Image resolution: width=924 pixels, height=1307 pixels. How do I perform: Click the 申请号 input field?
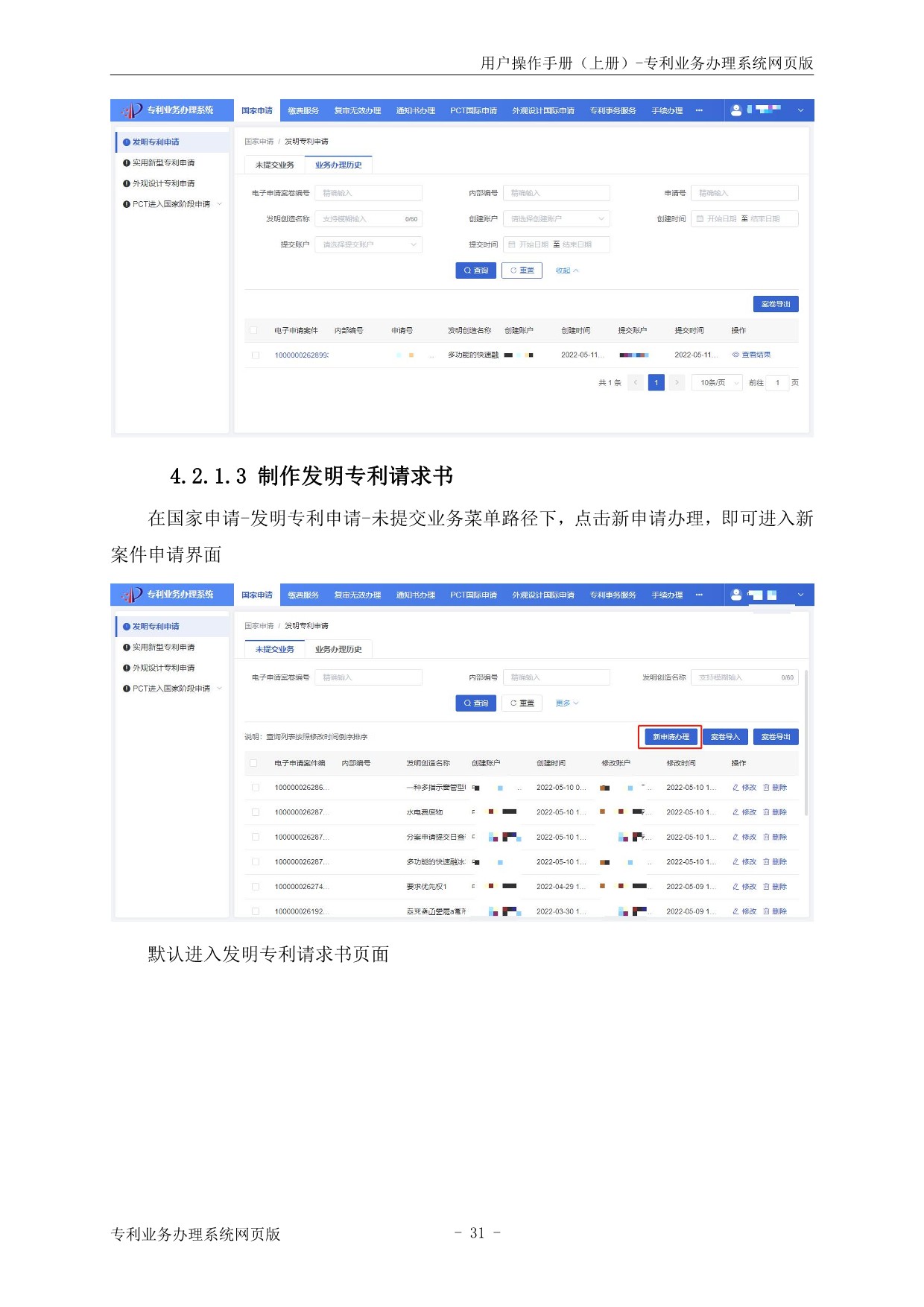(x=744, y=193)
